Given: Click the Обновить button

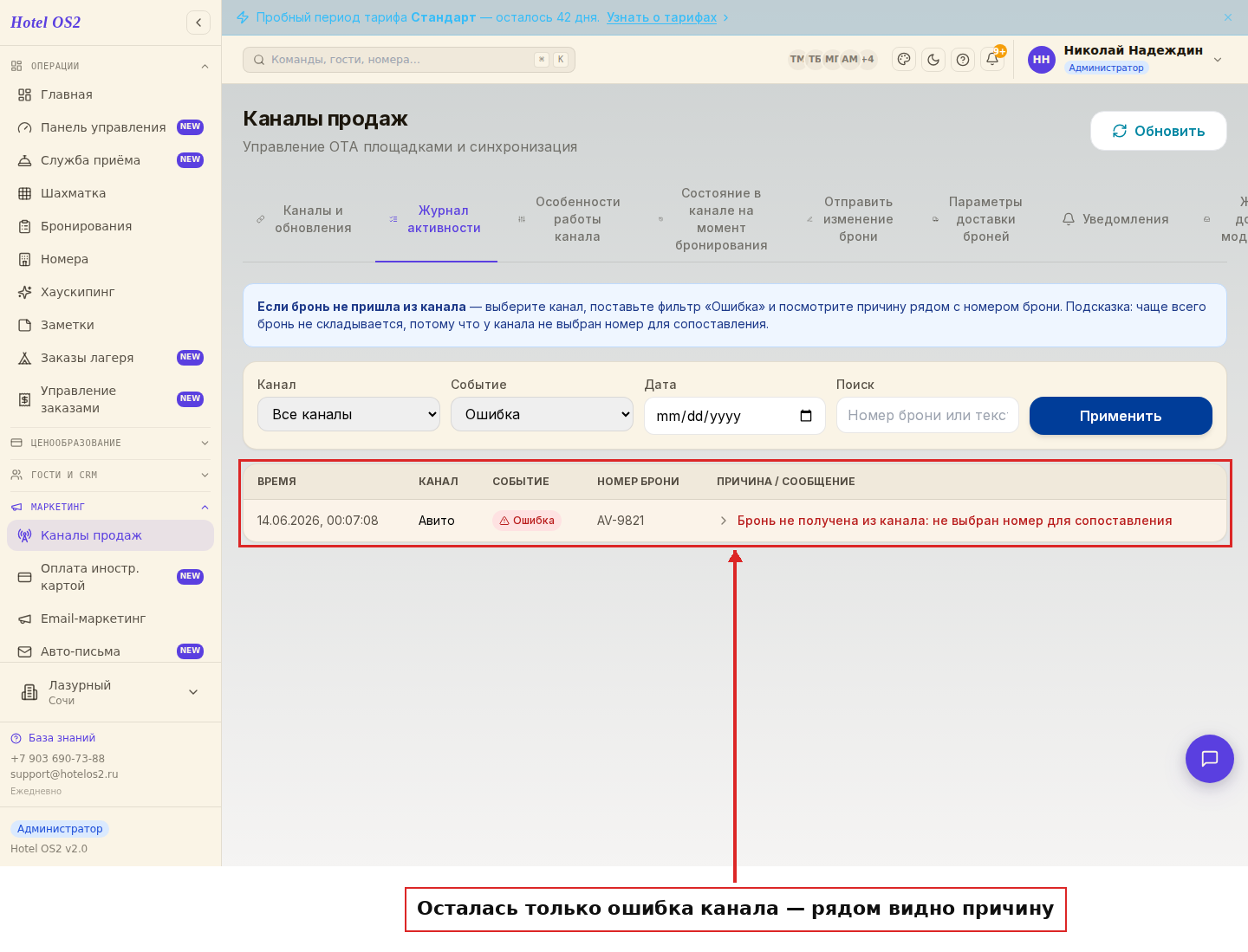Looking at the screenshot, I should coord(1159,131).
